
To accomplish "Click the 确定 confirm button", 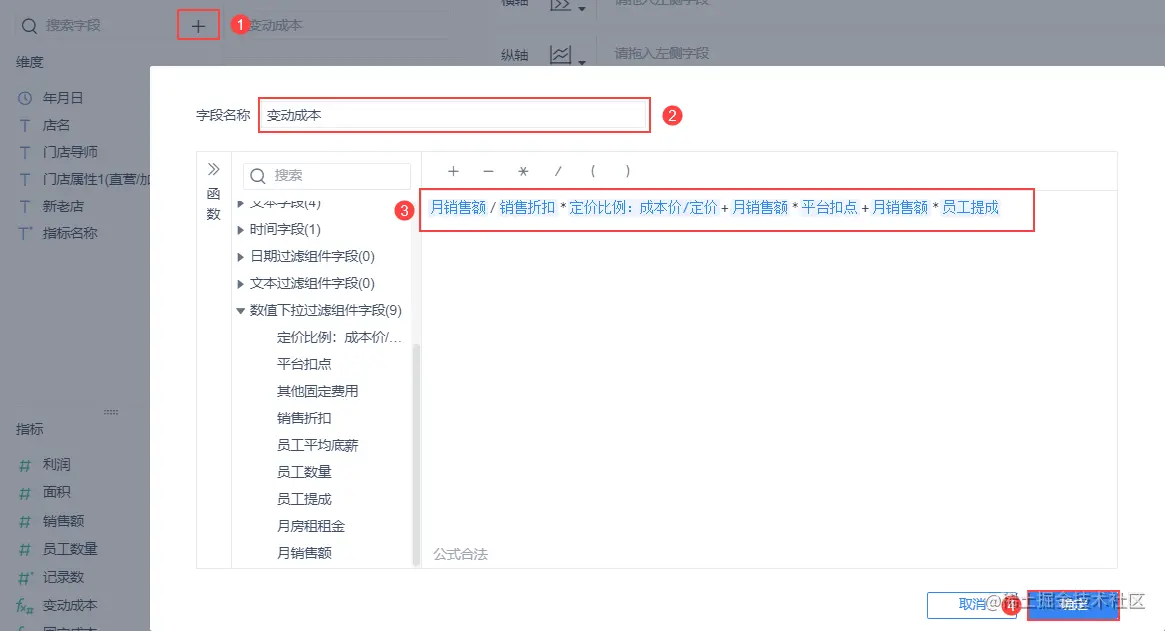I will [1073, 604].
